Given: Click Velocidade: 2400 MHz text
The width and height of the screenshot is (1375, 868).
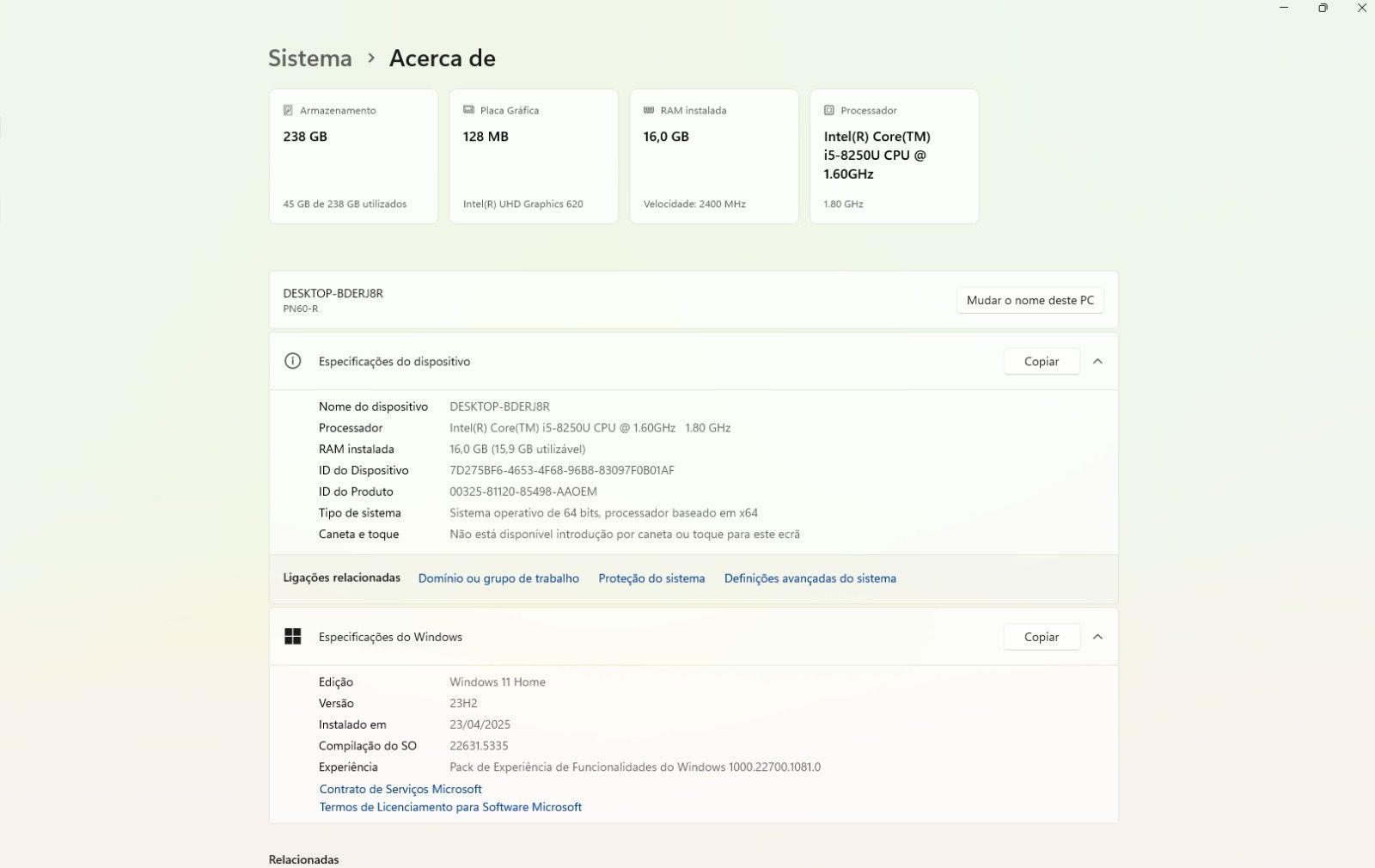Looking at the screenshot, I should (694, 204).
